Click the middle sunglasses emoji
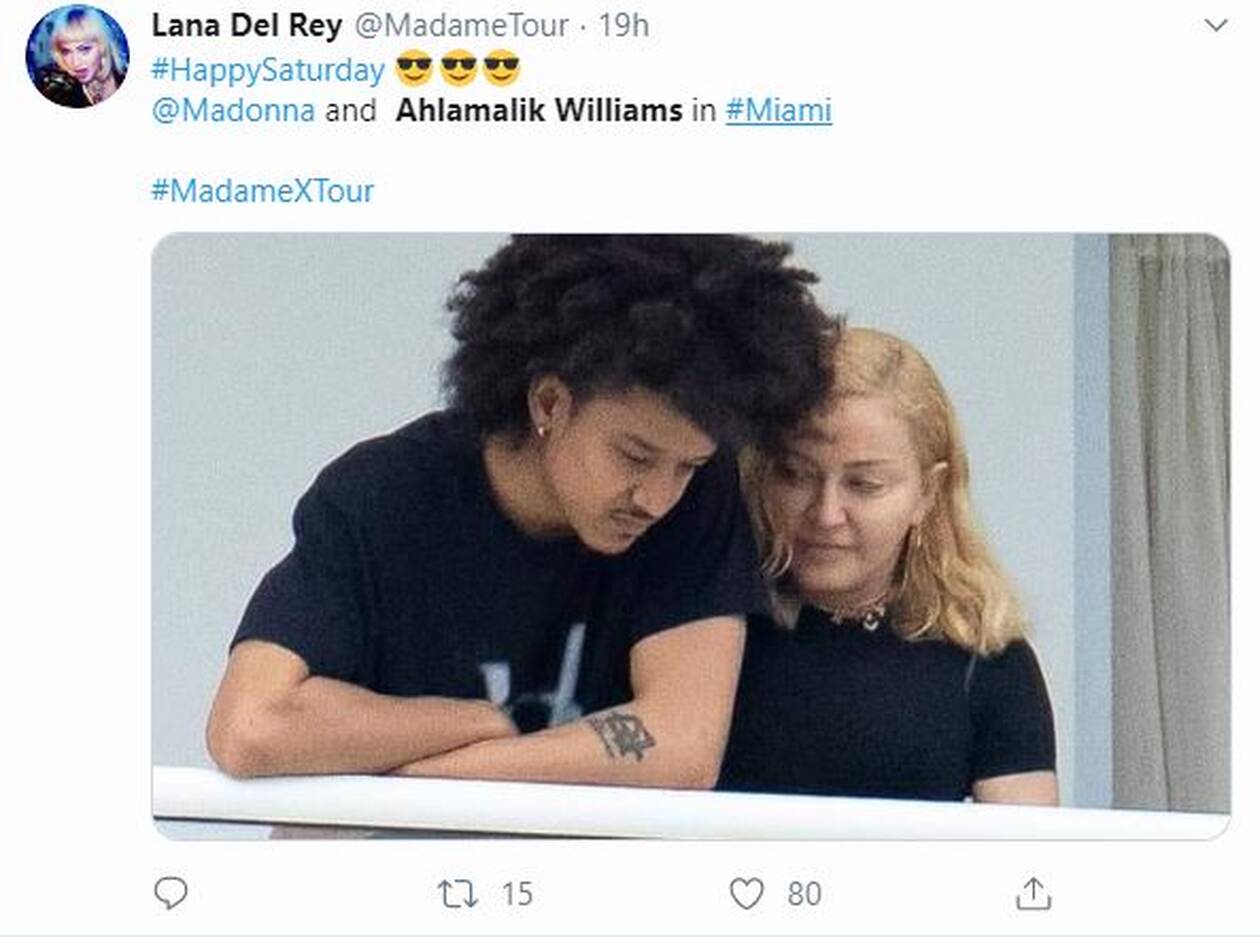Screen dimensions: 1260x937 point(458,69)
